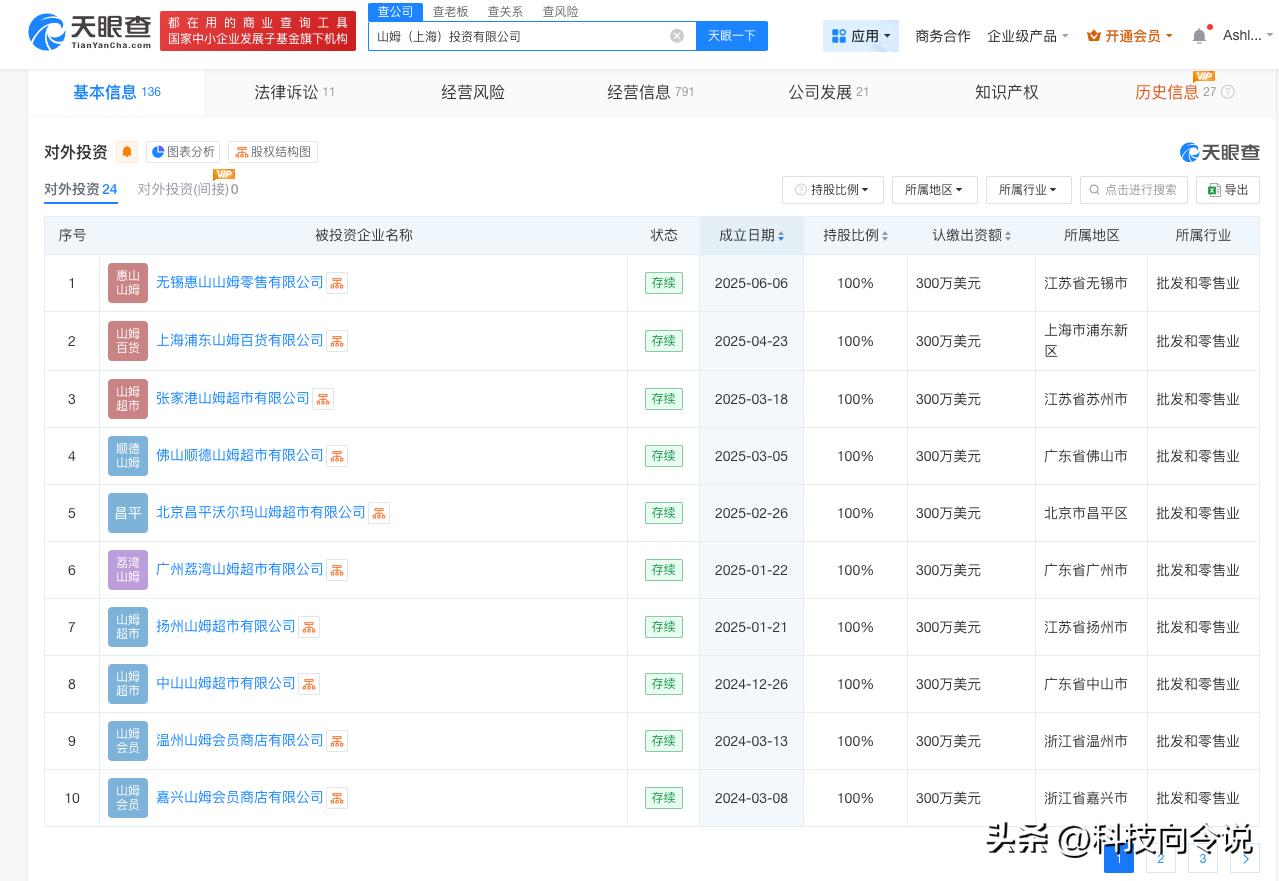Open the 扬州山姆超市有限公司 link

pos(226,627)
